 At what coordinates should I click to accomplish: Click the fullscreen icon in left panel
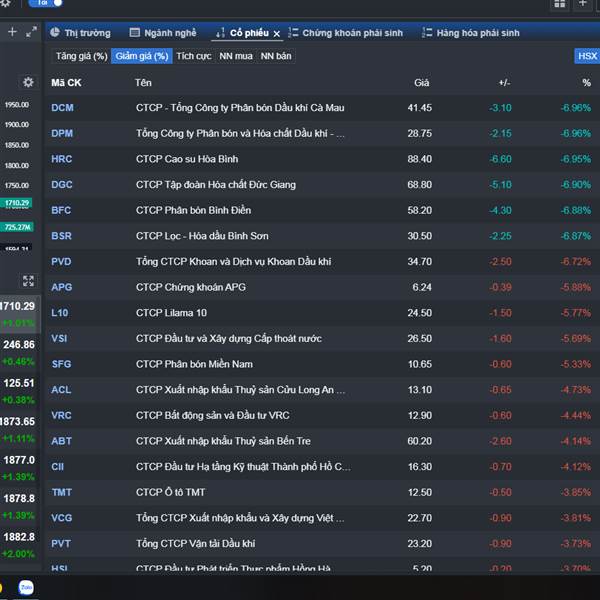click(28, 281)
